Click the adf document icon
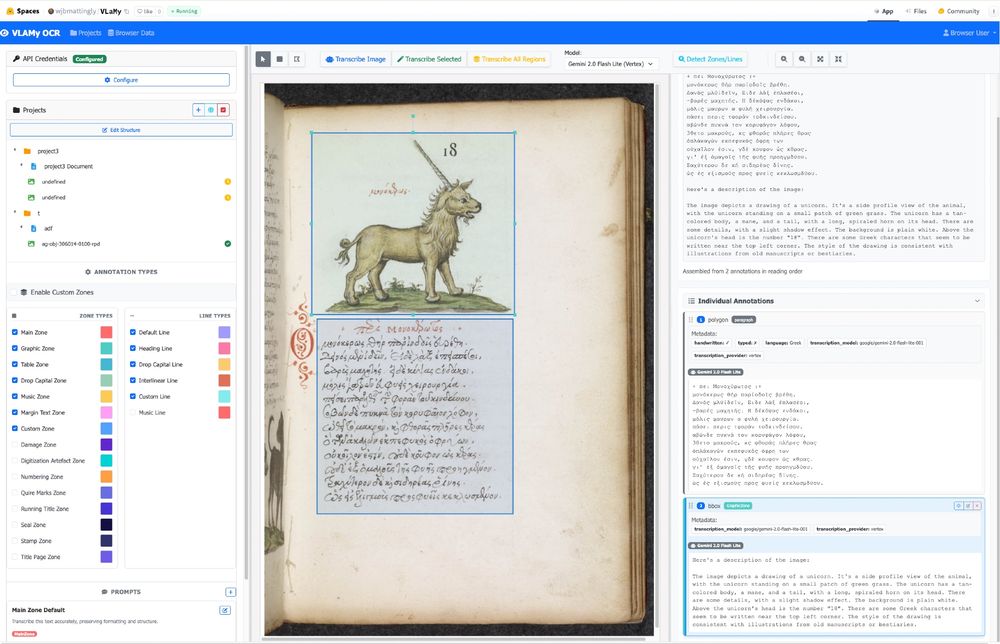Viewport: 1000px width, 644px height. coord(34,228)
